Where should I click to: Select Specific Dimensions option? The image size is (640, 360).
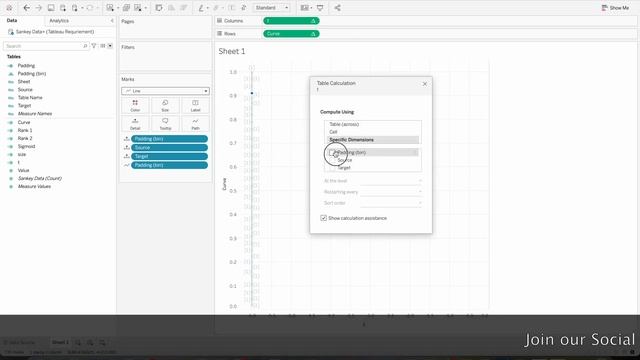372,140
